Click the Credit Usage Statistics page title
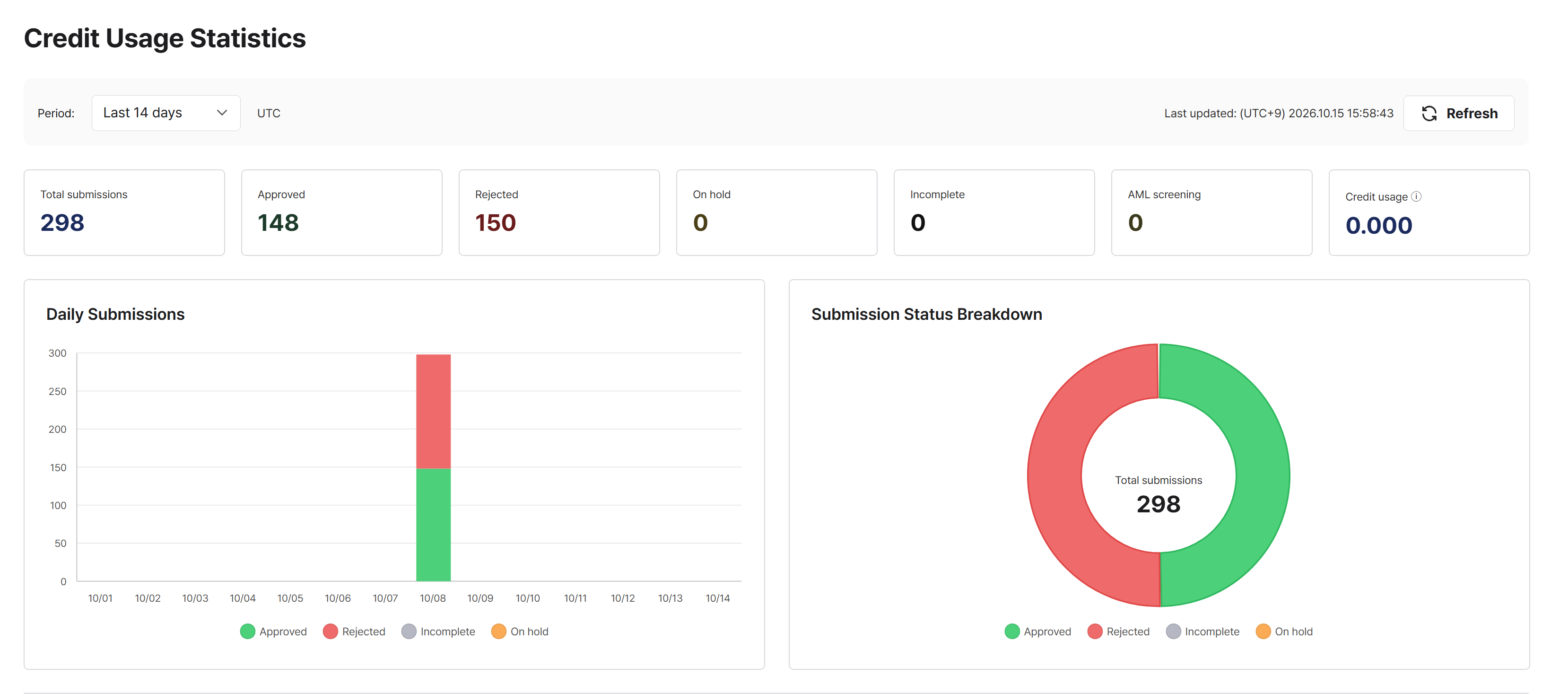Screen dimensions: 1568x694 pyautogui.click(x=165, y=38)
